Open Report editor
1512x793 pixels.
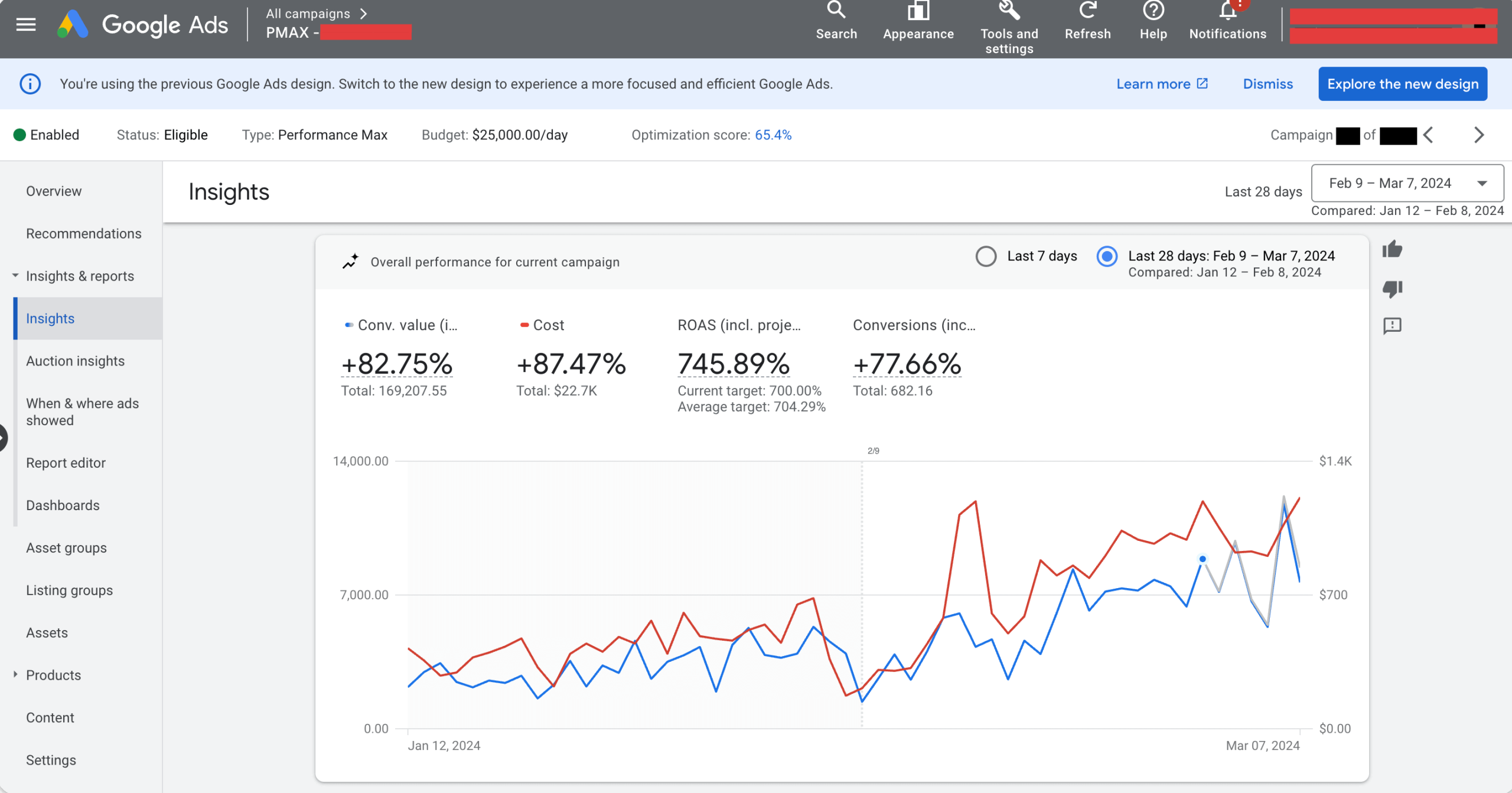pos(66,463)
